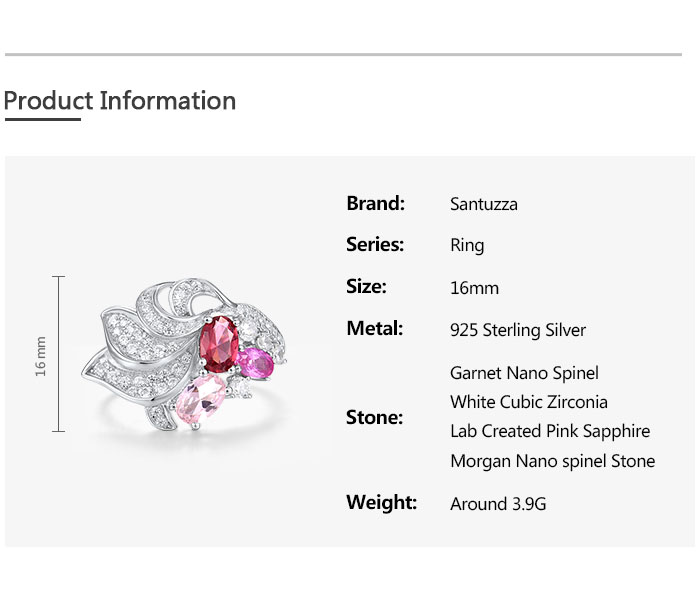Viewport: 700px width, 607px height.
Task: Click the Ring series value
Action: pos(467,245)
